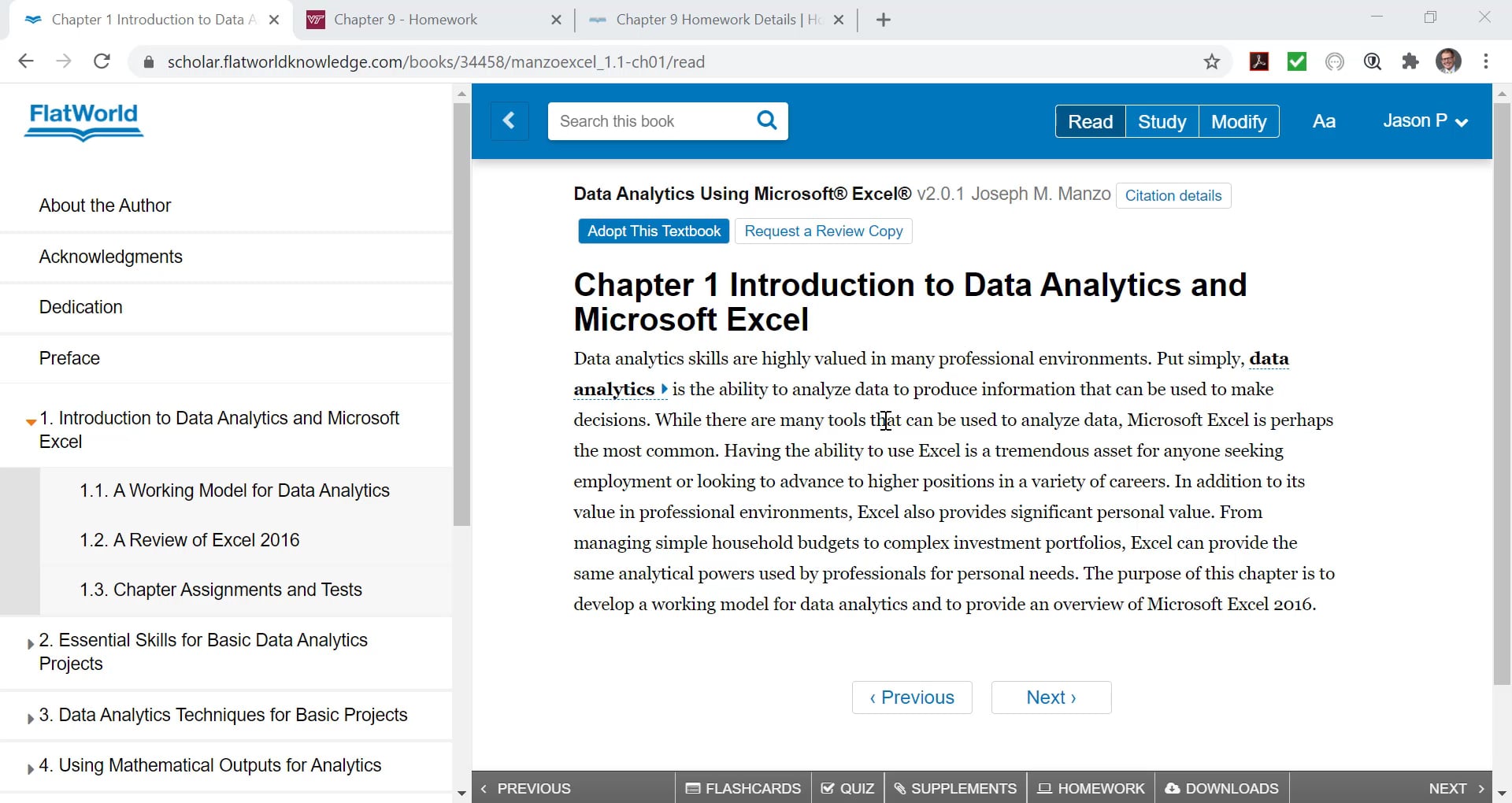Close the Chapter 9 - Homework tab

pyautogui.click(x=556, y=20)
